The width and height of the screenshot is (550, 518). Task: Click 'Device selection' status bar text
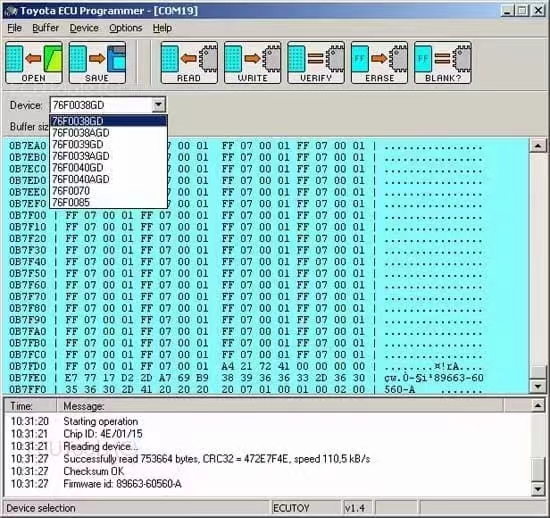[41, 508]
